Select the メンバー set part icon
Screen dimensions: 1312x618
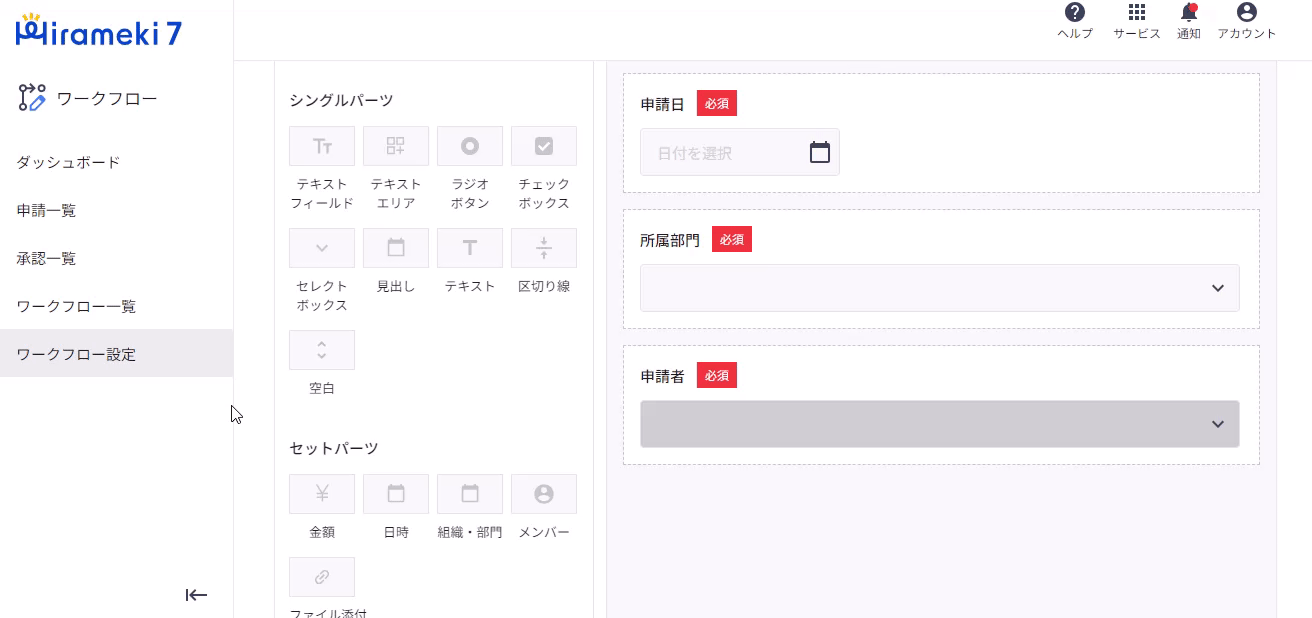click(544, 494)
